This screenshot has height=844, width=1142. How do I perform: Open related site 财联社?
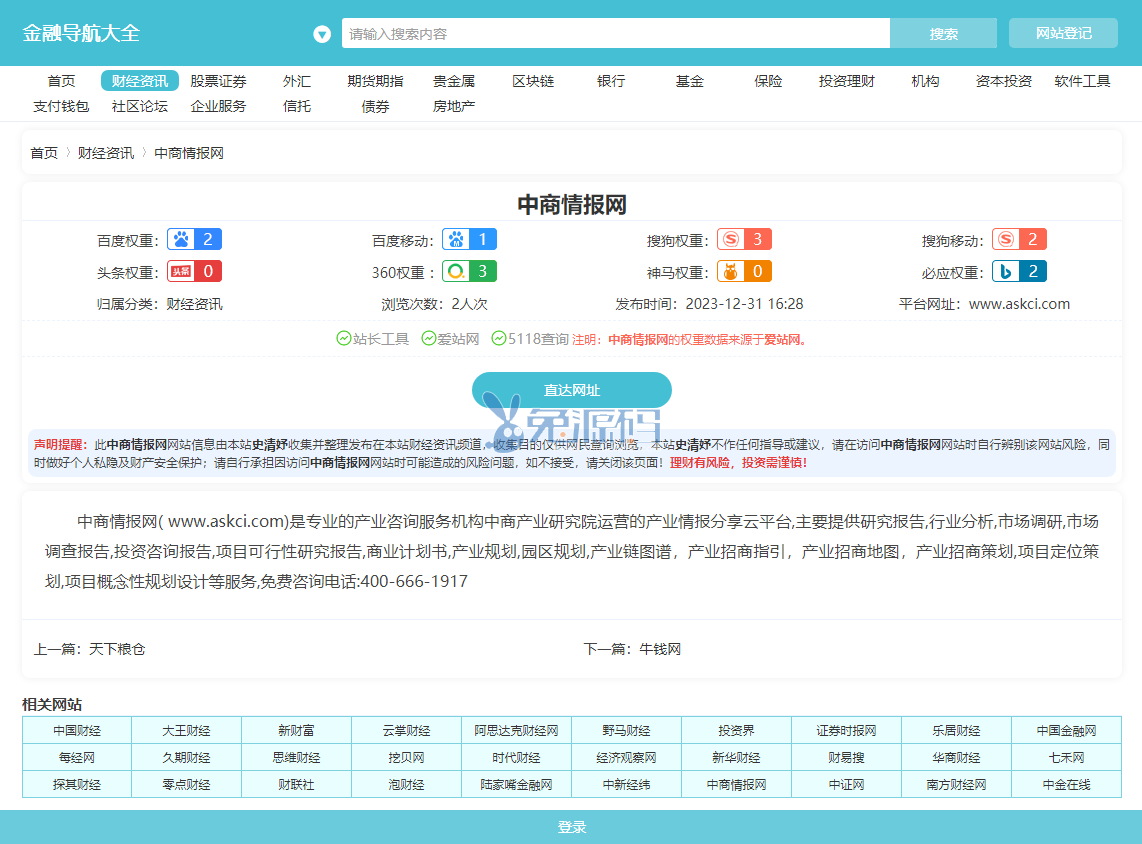click(296, 784)
